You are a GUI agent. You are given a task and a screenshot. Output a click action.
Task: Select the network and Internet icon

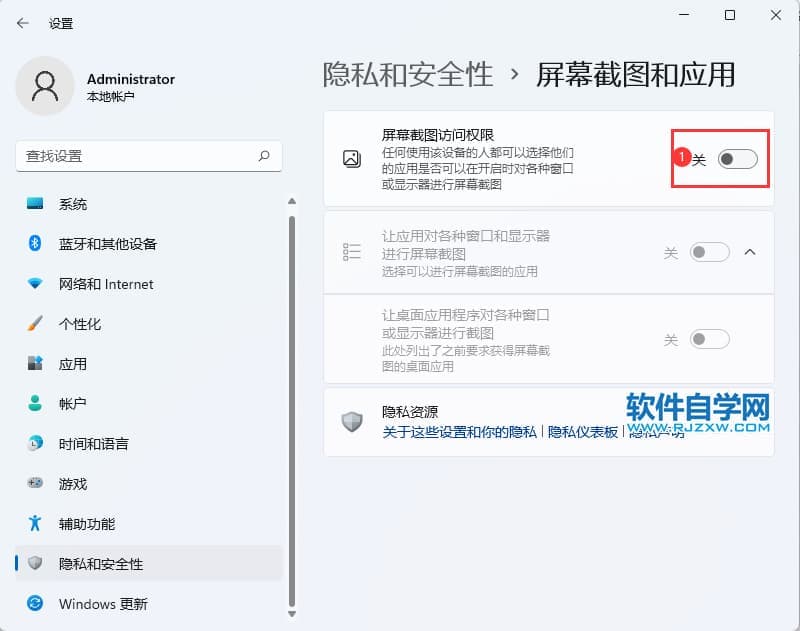(36, 284)
